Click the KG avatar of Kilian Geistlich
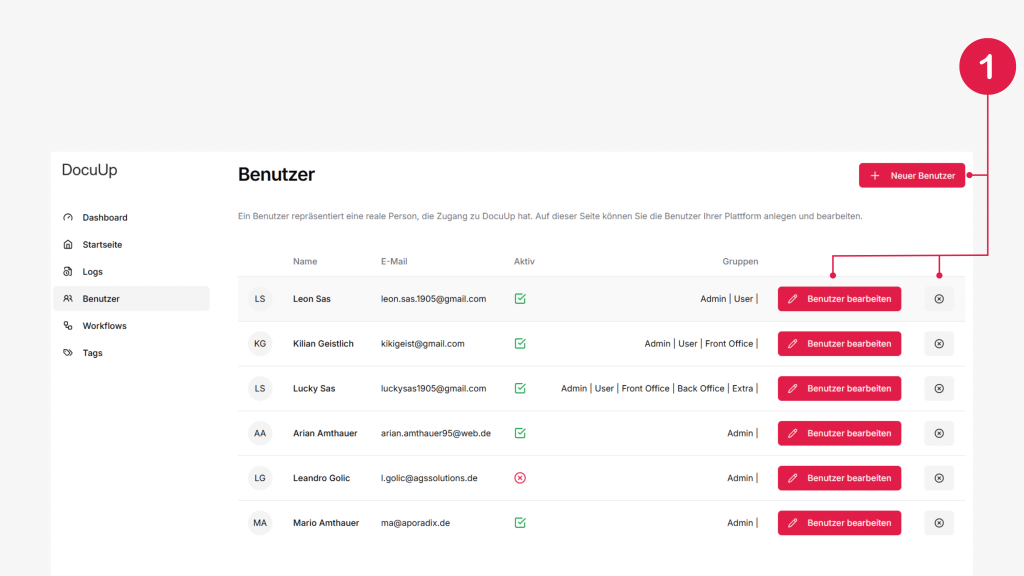1024x576 pixels. [x=260, y=344]
